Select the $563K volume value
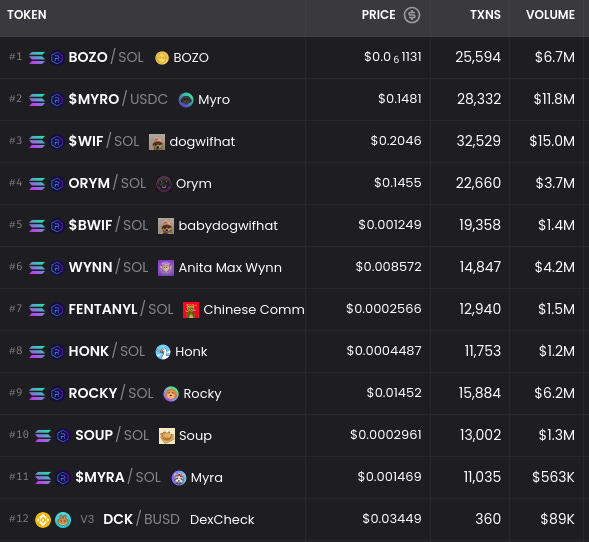The width and height of the screenshot is (589, 542). [553, 477]
